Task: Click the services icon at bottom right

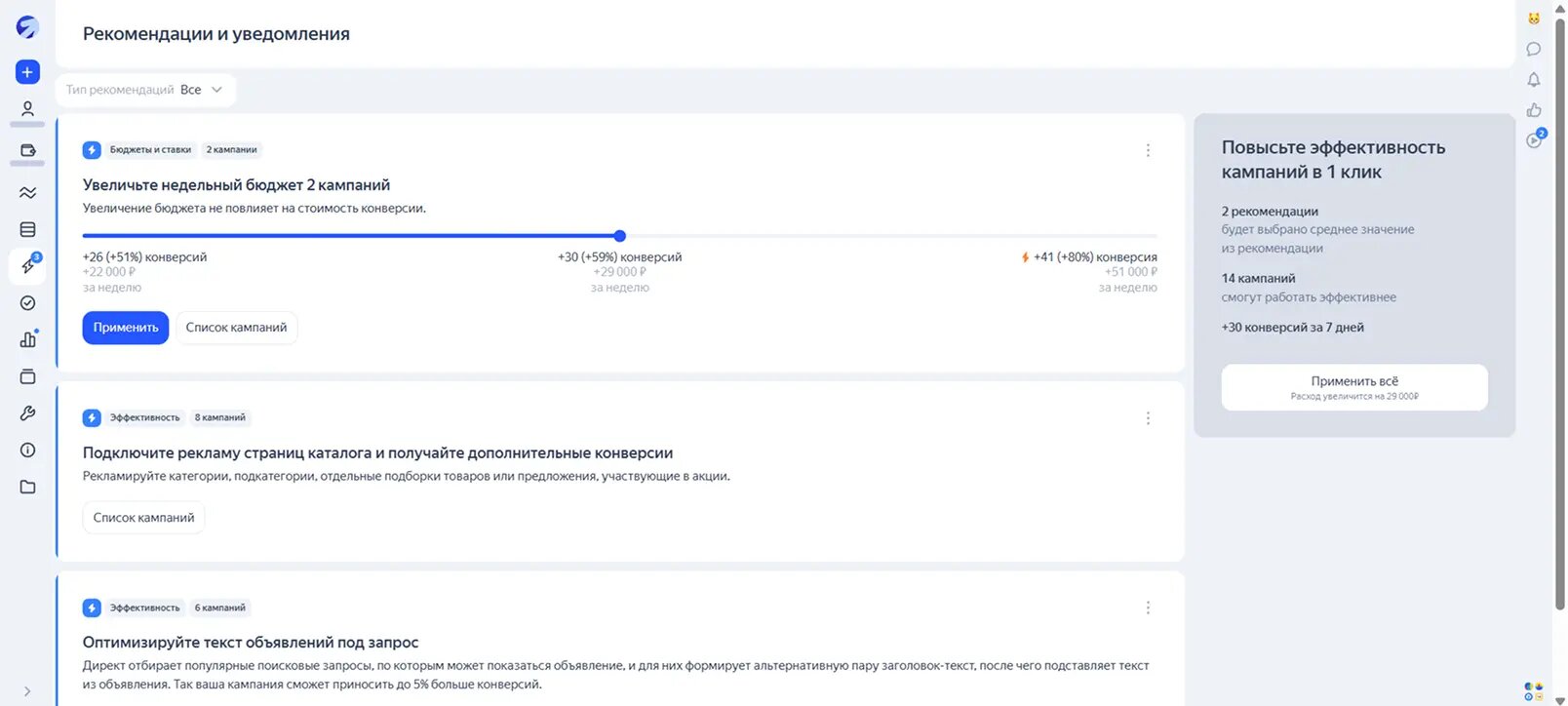Action: point(1534,691)
